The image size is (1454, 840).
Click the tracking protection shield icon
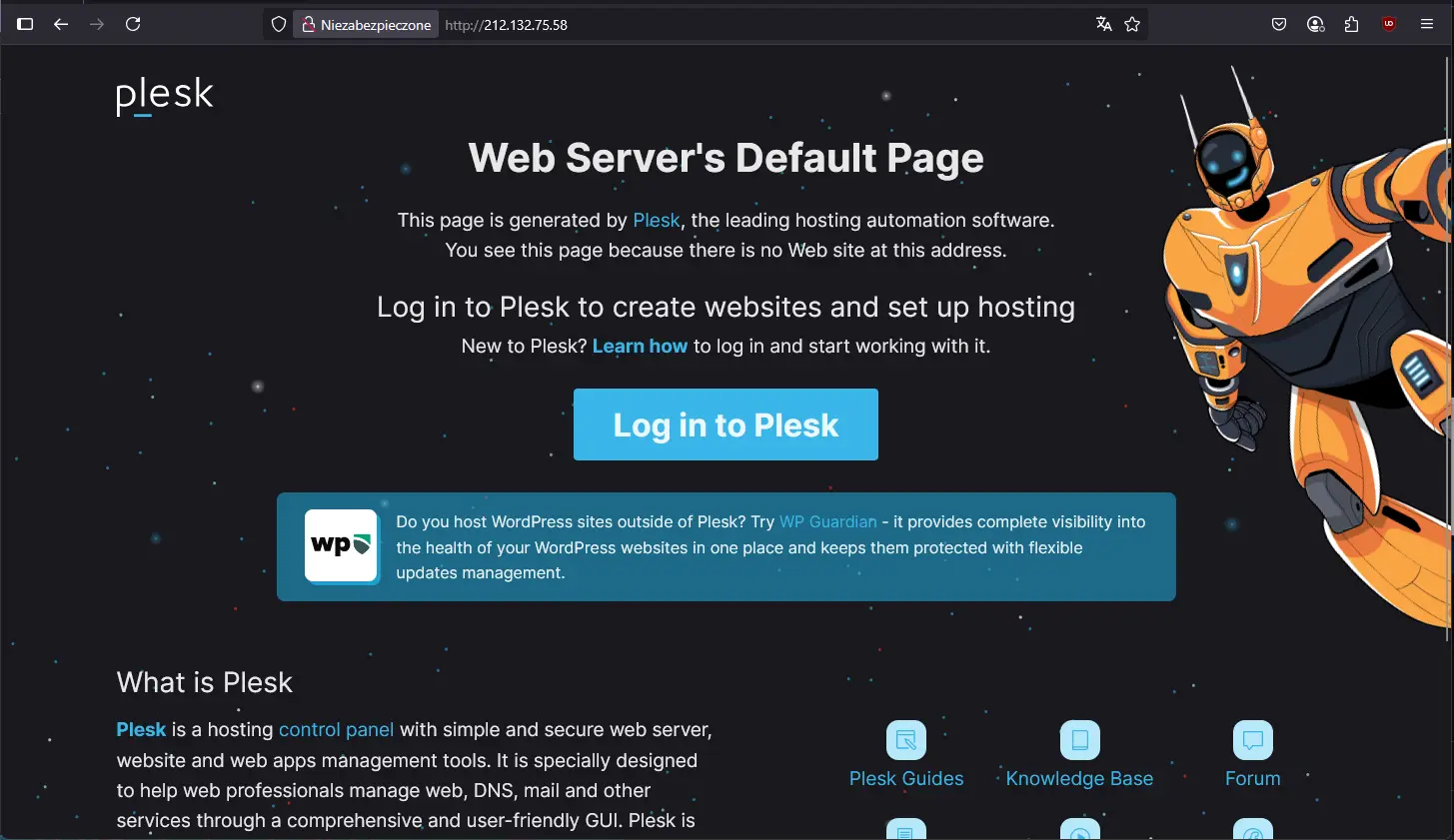click(279, 24)
